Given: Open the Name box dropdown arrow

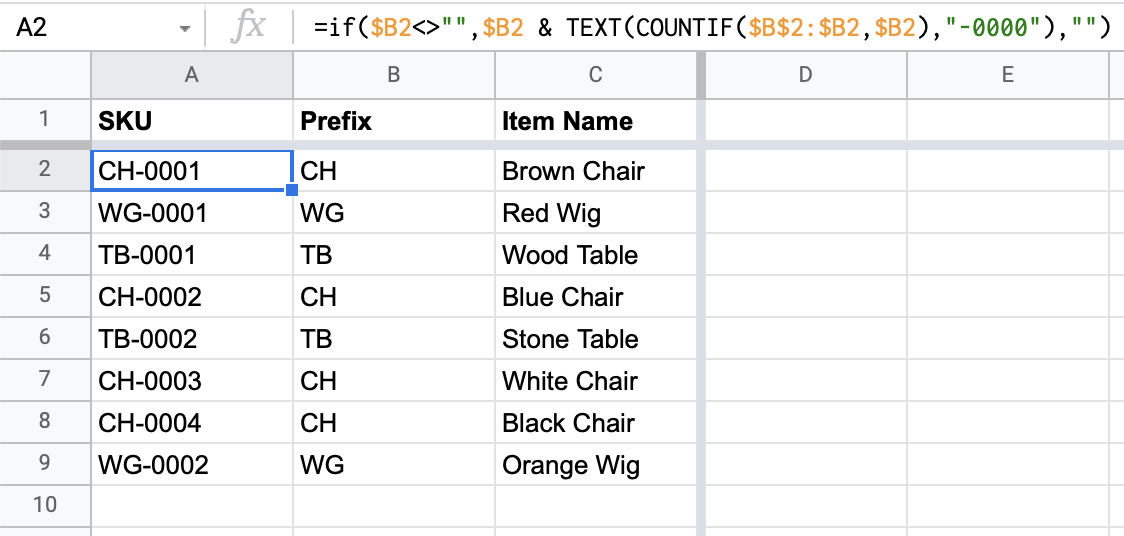Looking at the screenshot, I should (x=185, y=29).
